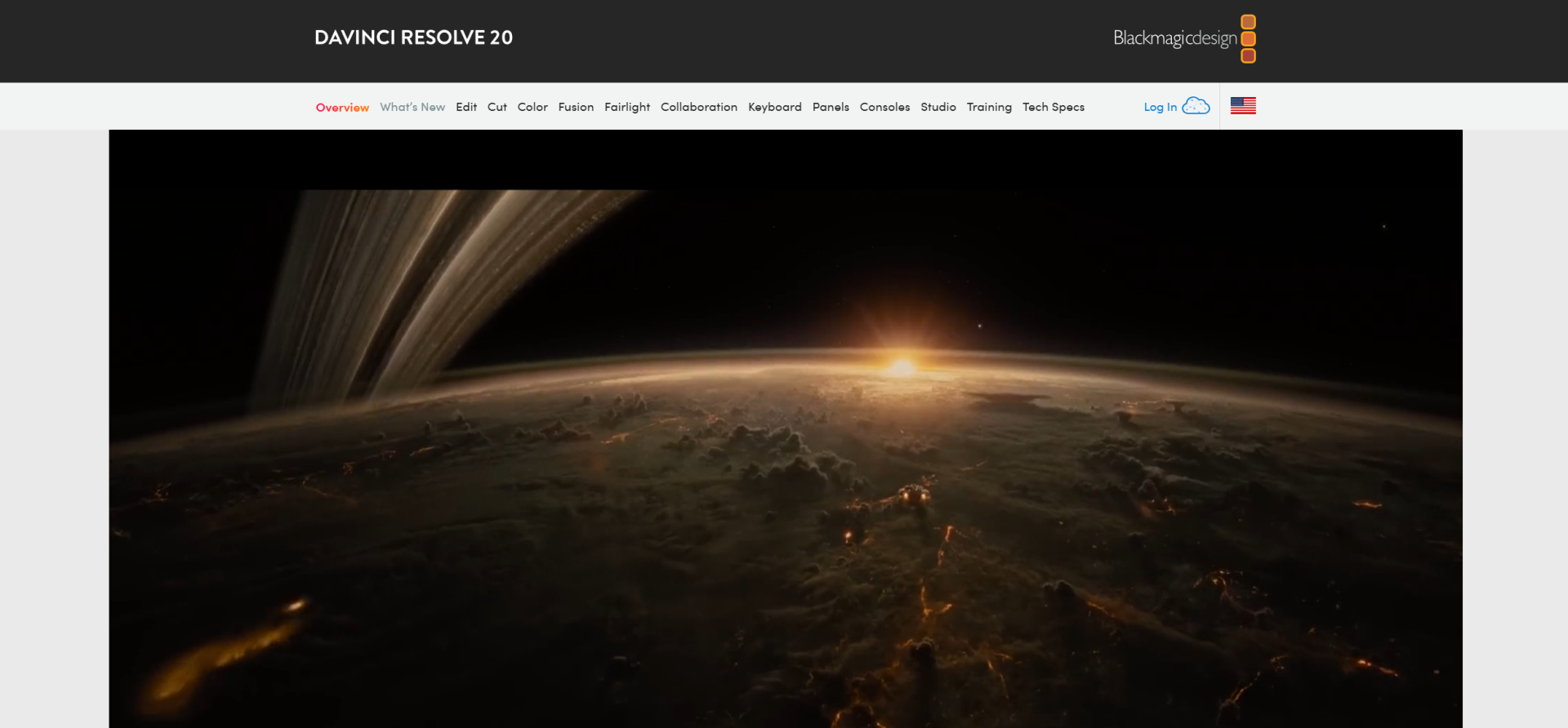Screen dimensions: 1568x728
Task: Click the cloud icon beside Log In
Action: 1196,106
